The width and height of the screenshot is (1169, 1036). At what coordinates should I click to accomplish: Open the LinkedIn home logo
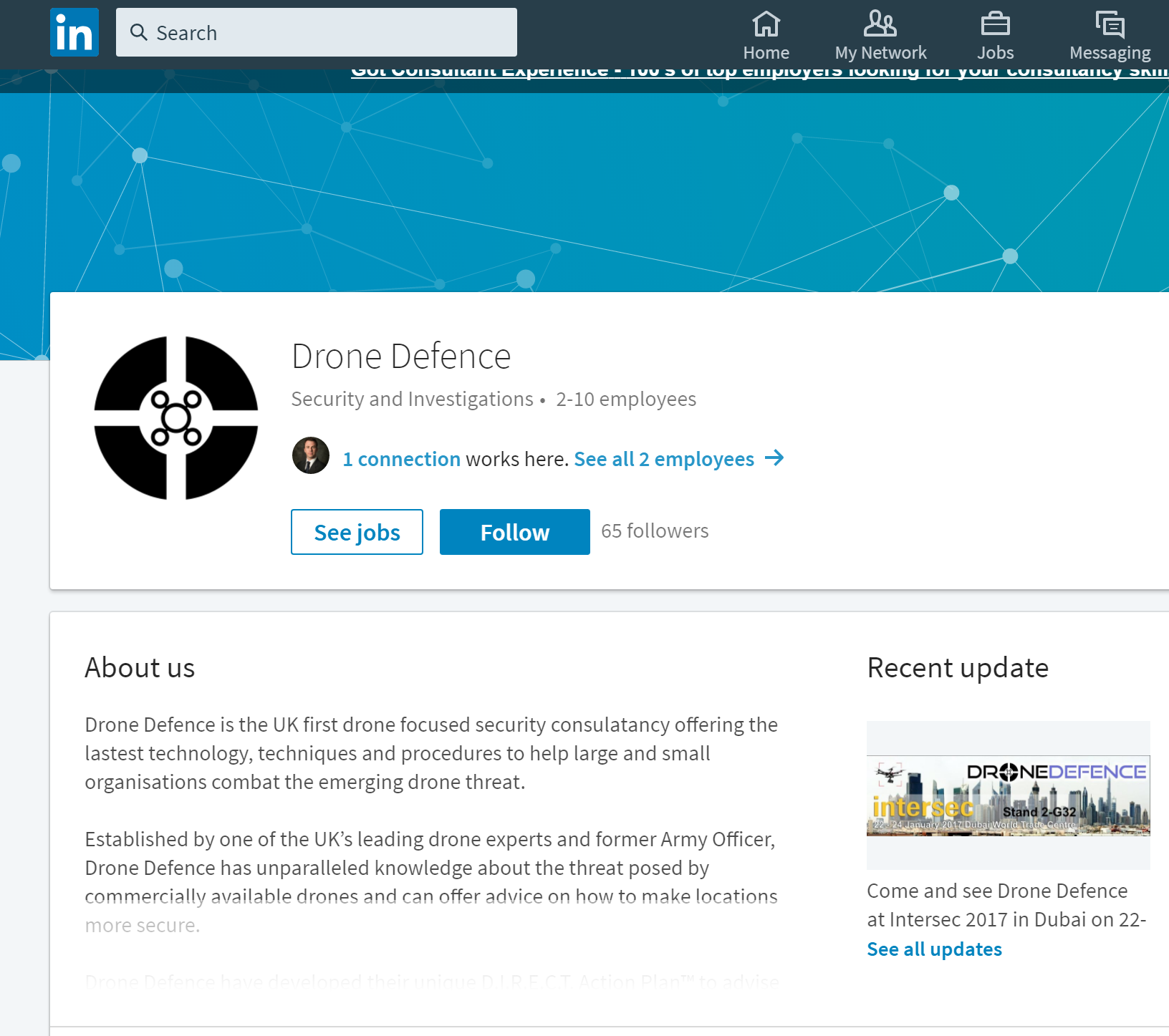tap(74, 32)
